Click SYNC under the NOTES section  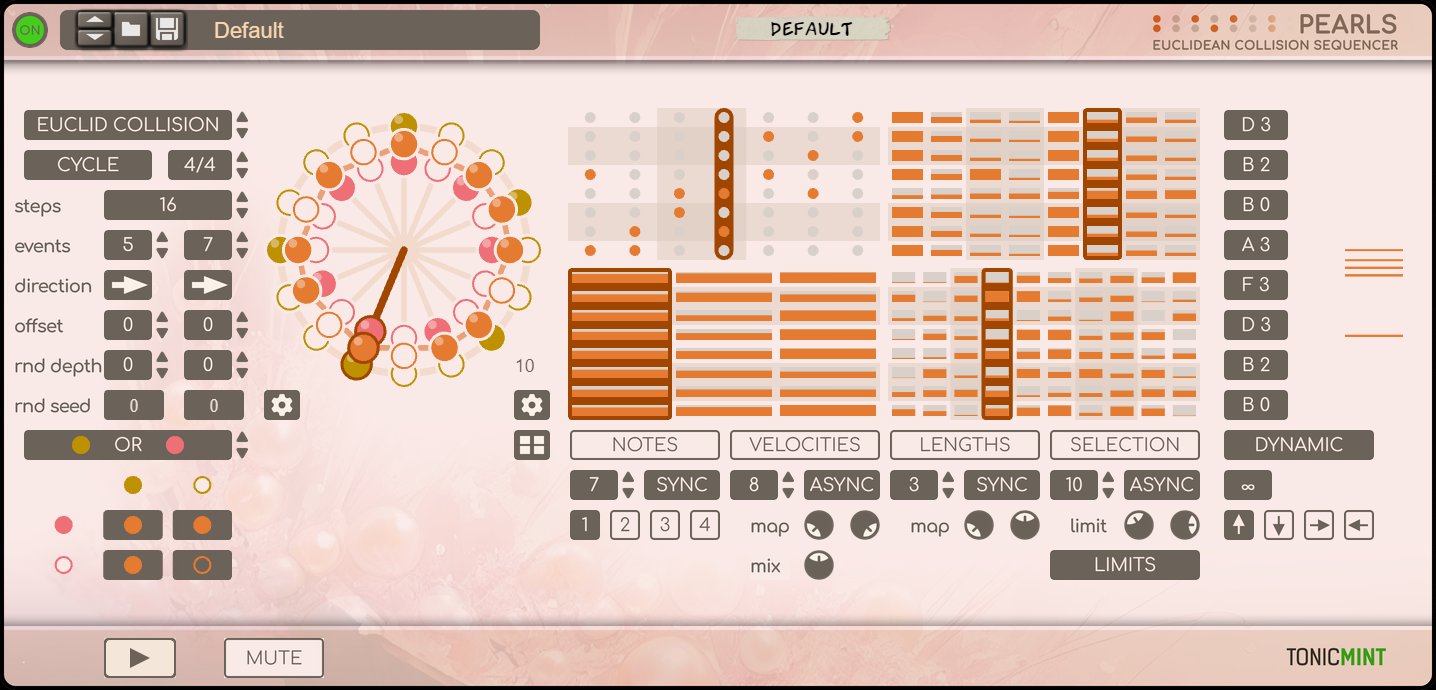click(681, 484)
